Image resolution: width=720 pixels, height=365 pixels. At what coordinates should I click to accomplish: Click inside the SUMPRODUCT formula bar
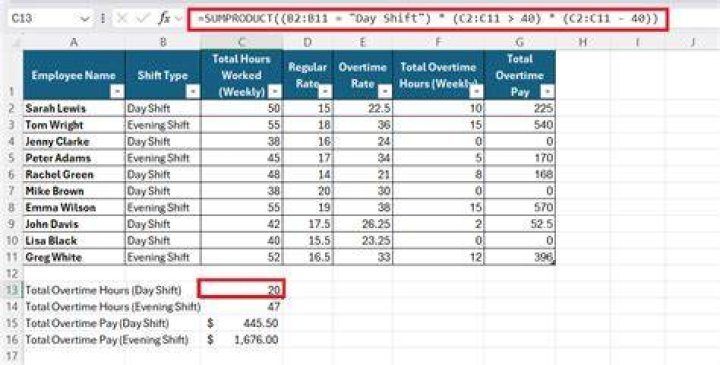pos(428,19)
